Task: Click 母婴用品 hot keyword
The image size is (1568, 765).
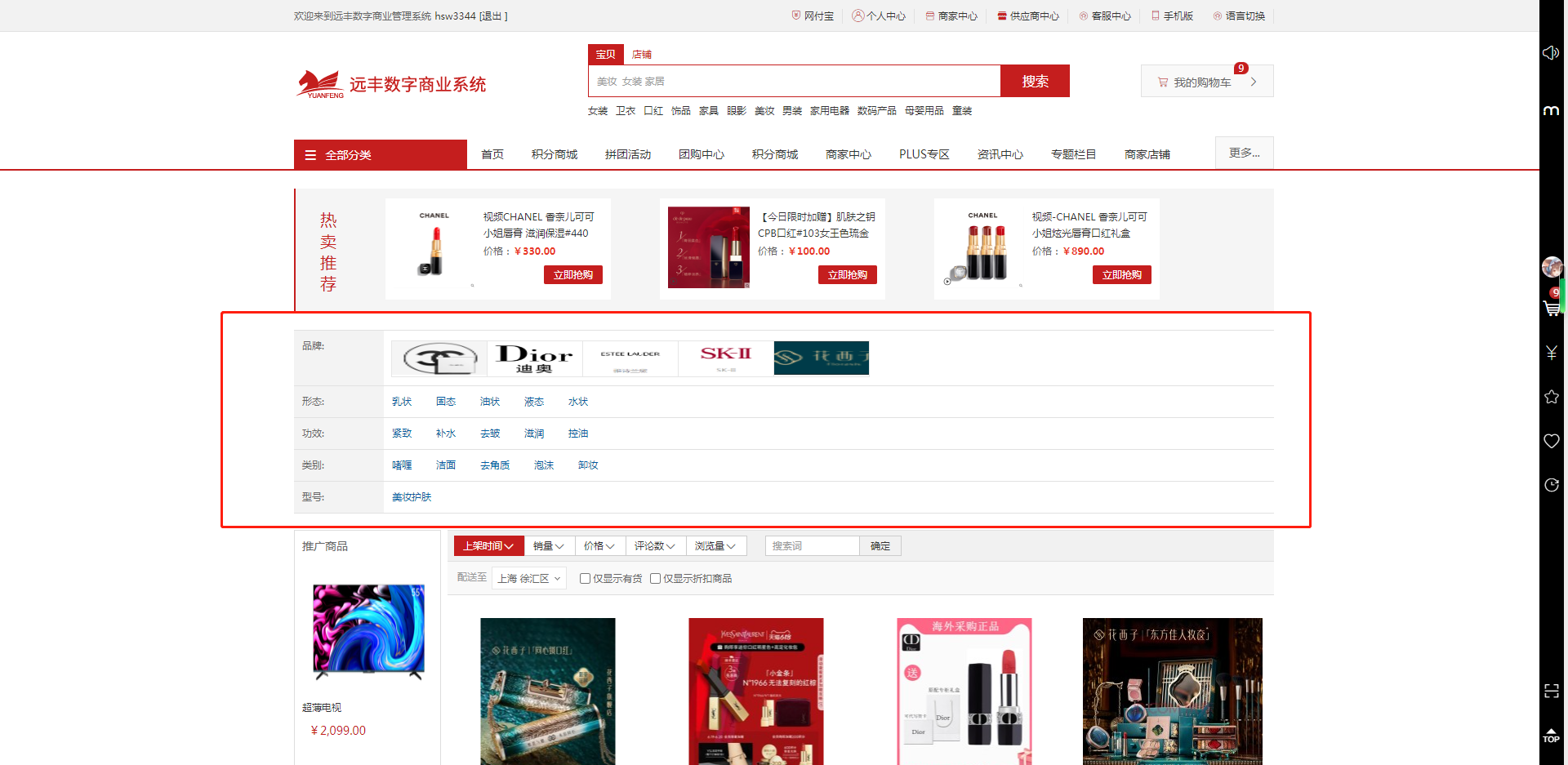Action: pos(924,111)
